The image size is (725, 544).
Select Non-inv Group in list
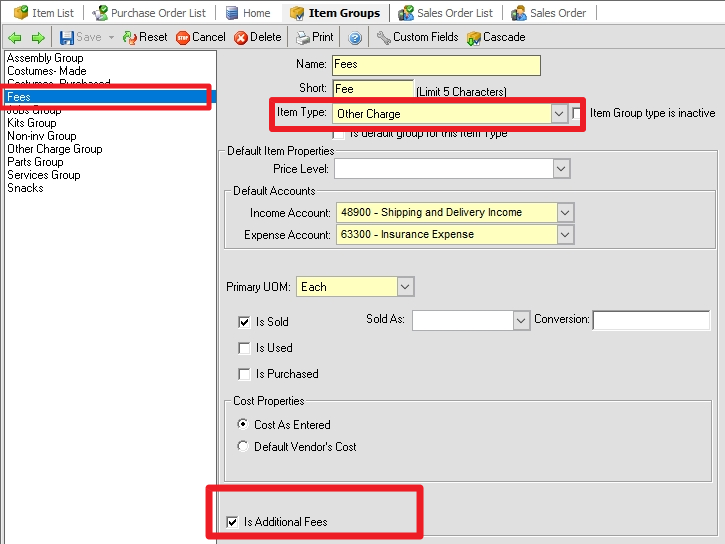pyautogui.click(x=42, y=136)
